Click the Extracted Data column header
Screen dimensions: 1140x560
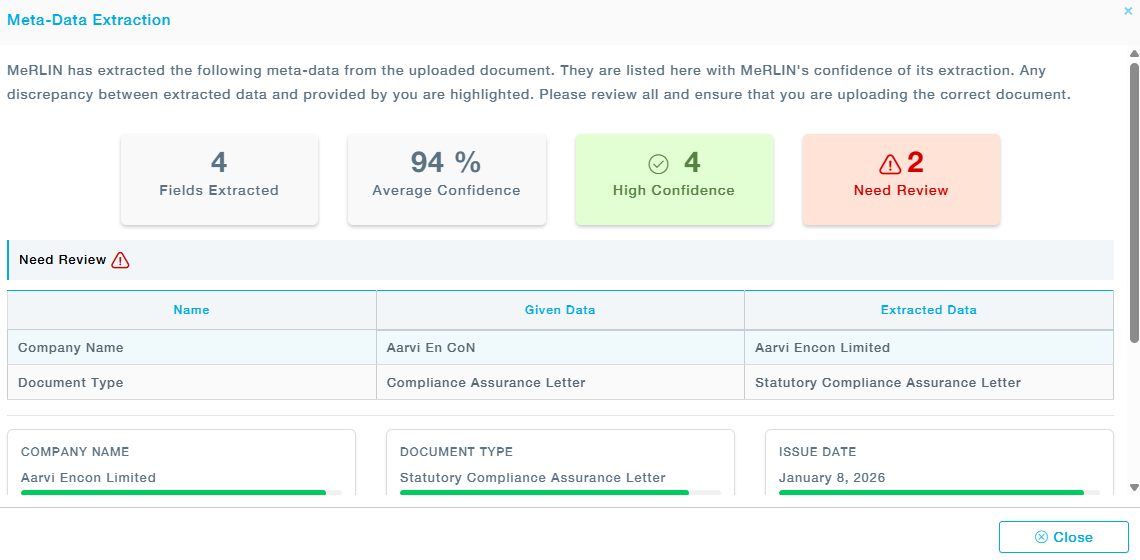pyautogui.click(x=928, y=310)
